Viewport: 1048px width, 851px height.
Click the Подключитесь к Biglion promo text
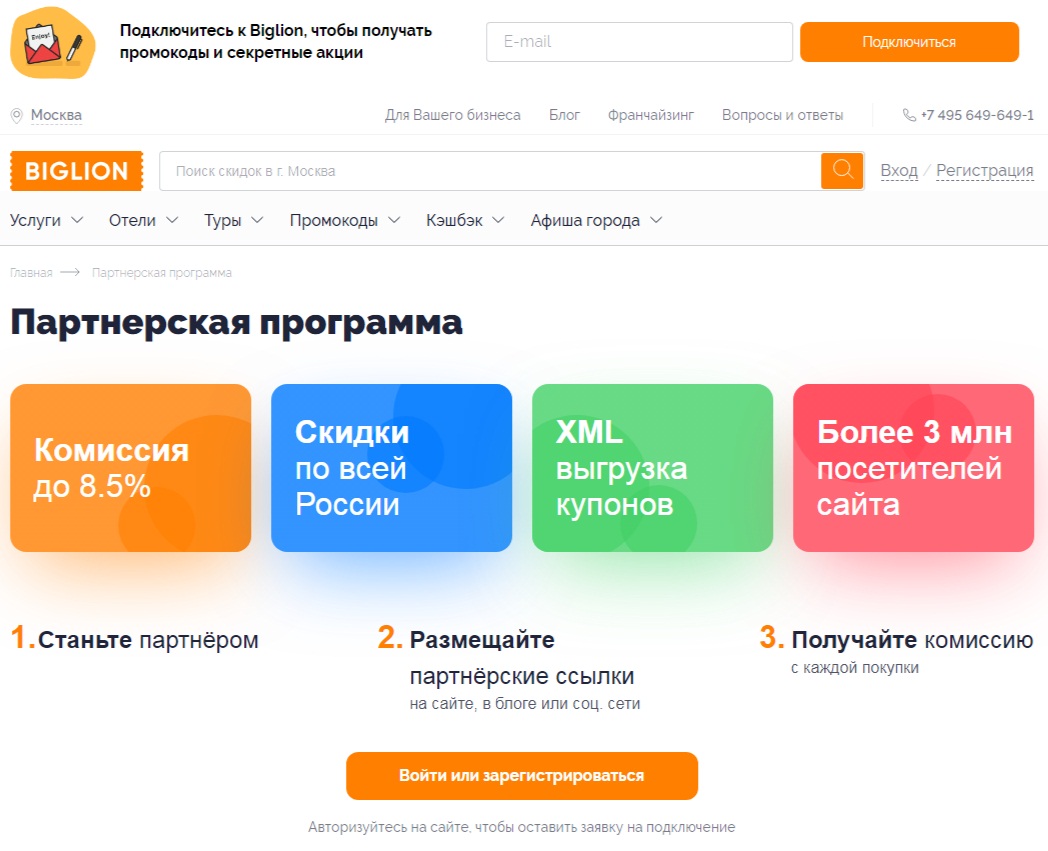pos(275,41)
